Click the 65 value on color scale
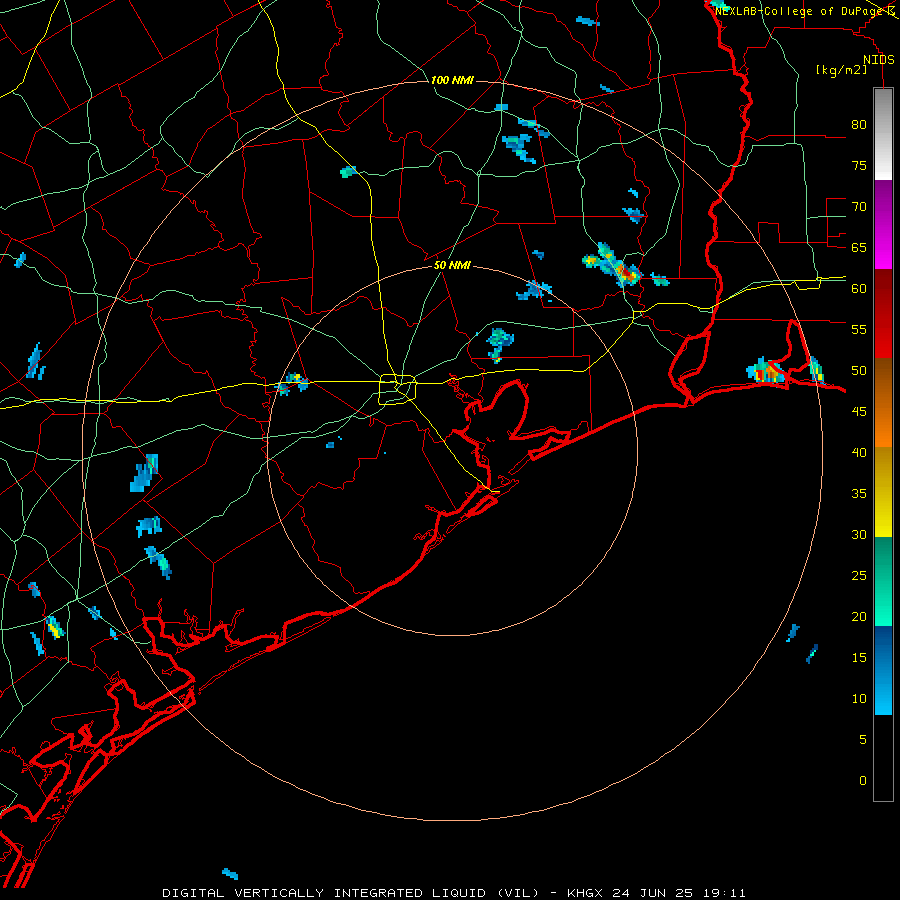This screenshot has height=900, width=900. point(859,247)
